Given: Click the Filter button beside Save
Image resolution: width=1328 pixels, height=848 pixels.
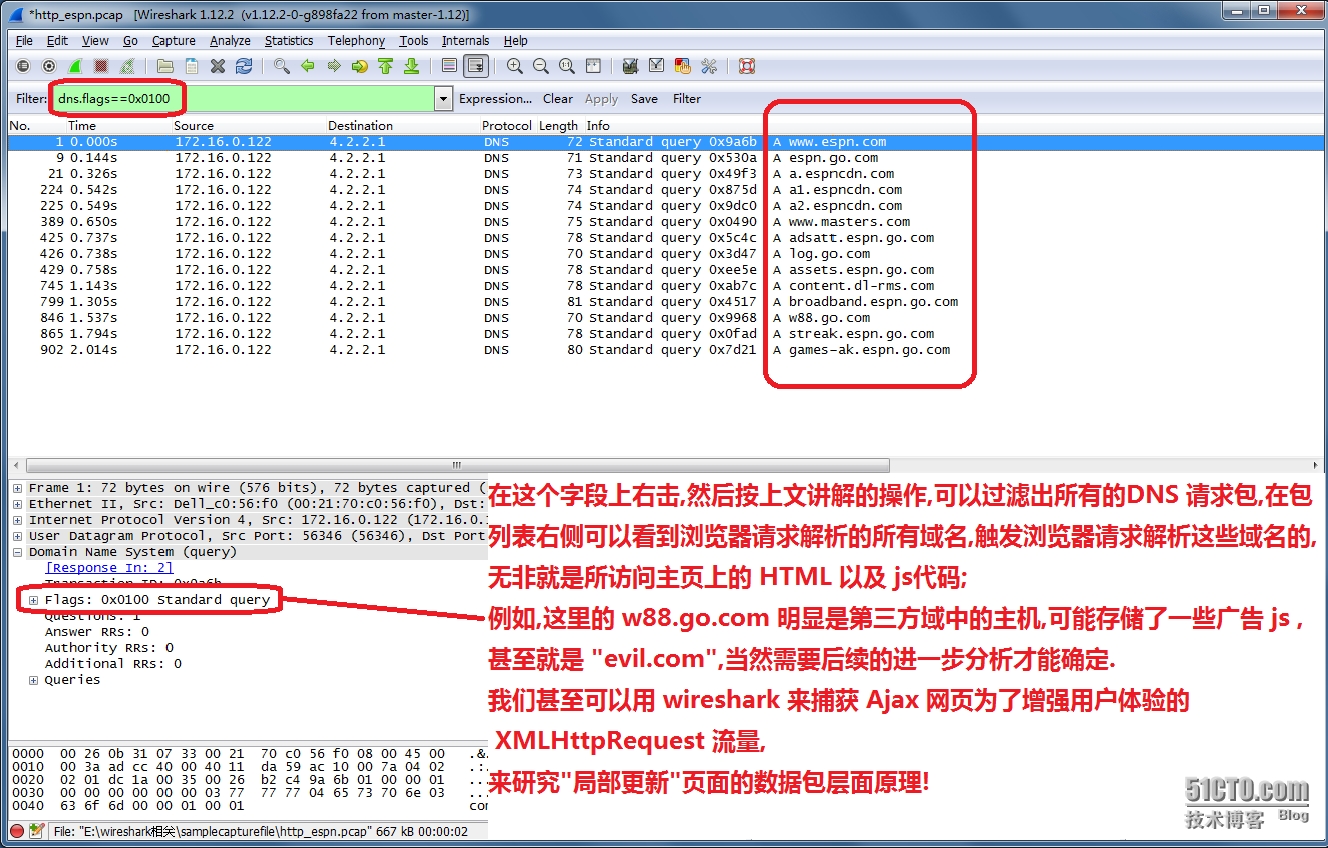Looking at the screenshot, I should (687, 99).
